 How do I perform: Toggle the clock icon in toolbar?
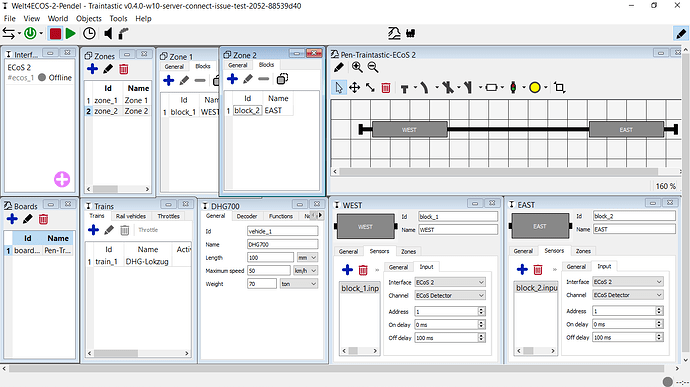[x=89, y=33]
